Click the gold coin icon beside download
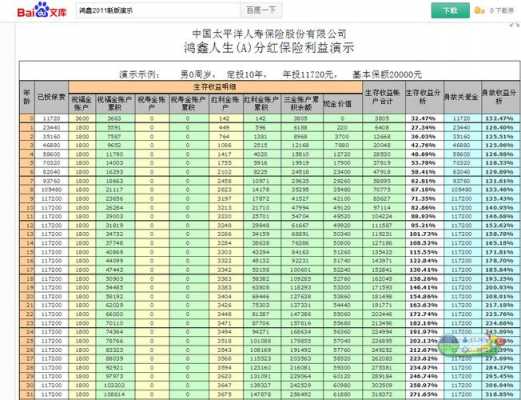 (479, 11)
